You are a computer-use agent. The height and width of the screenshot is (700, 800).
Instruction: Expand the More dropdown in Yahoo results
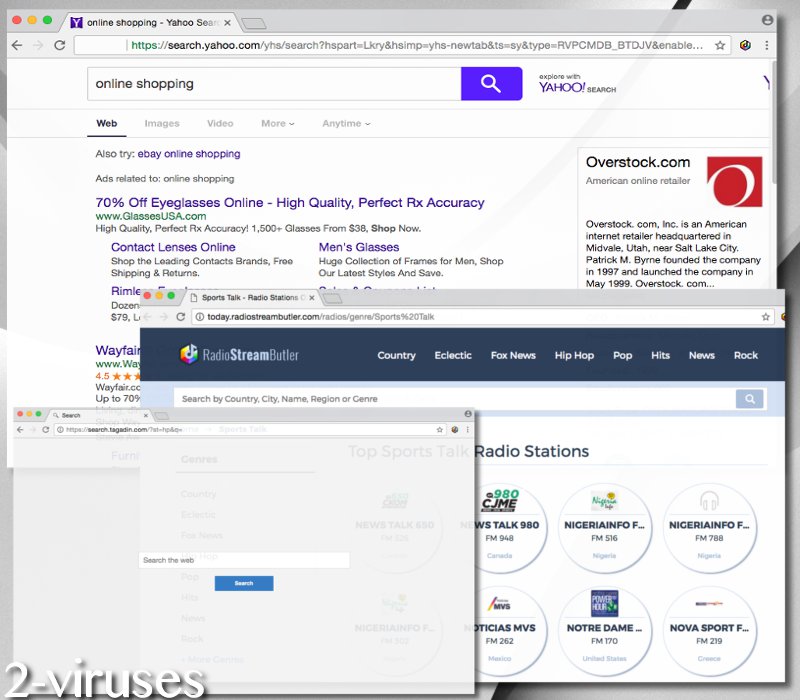[x=277, y=124]
